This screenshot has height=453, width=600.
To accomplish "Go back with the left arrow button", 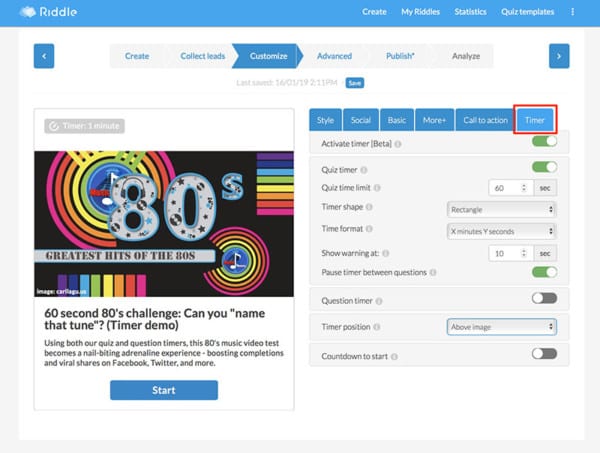I will [x=44, y=56].
